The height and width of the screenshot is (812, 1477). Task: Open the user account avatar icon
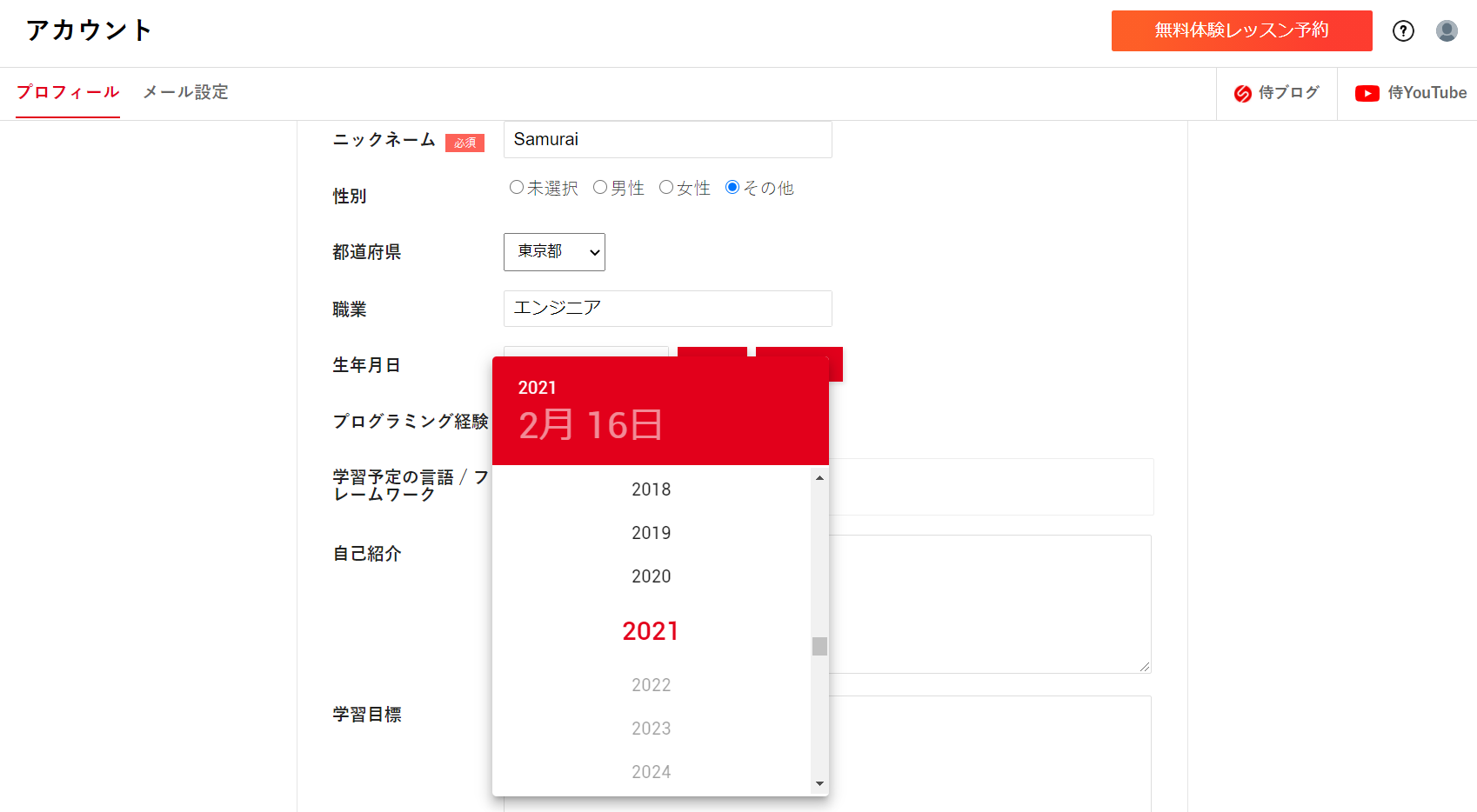(x=1447, y=31)
